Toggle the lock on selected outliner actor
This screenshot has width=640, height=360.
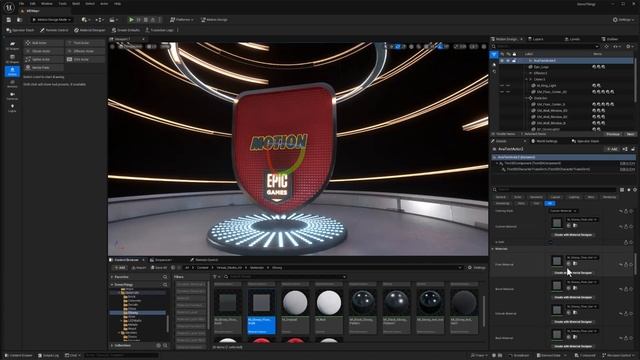(x=513, y=61)
